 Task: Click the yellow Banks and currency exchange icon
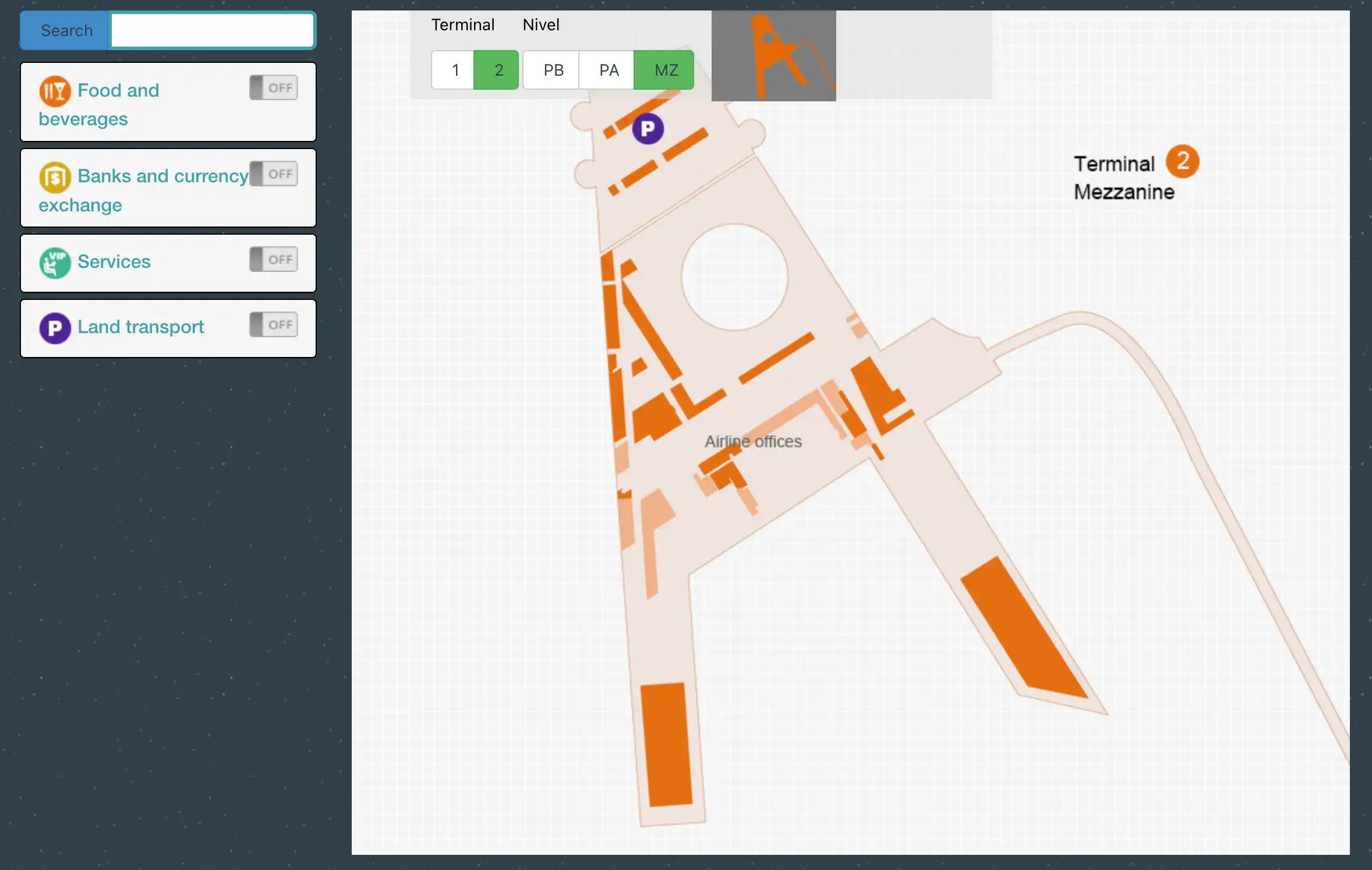point(55,177)
